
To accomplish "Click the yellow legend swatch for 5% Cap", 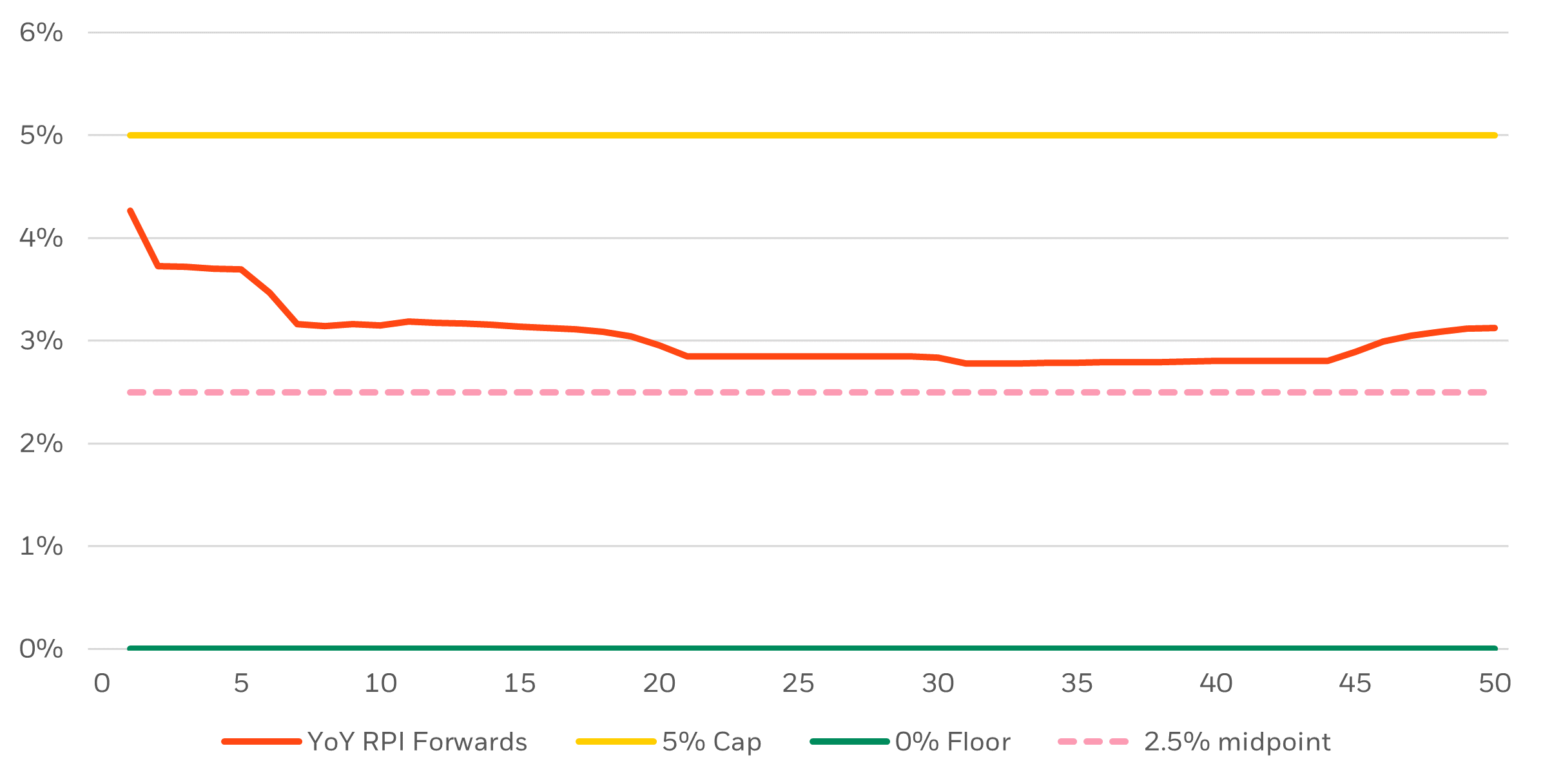I will click(x=616, y=742).
